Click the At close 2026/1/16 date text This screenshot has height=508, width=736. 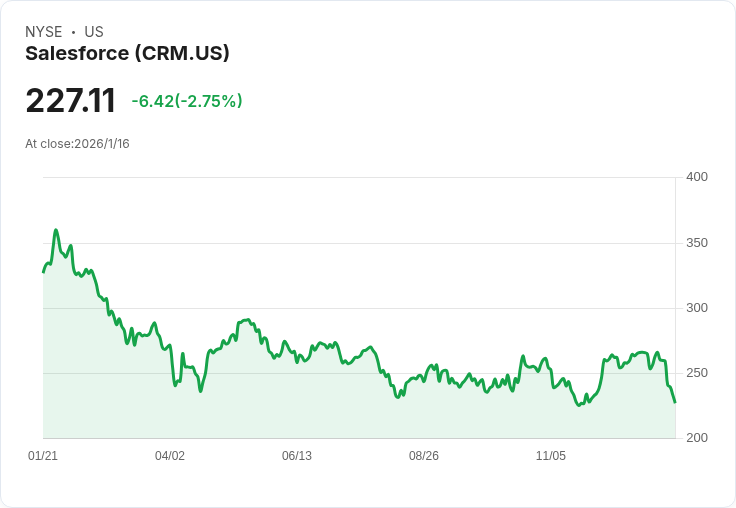click(x=77, y=144)
